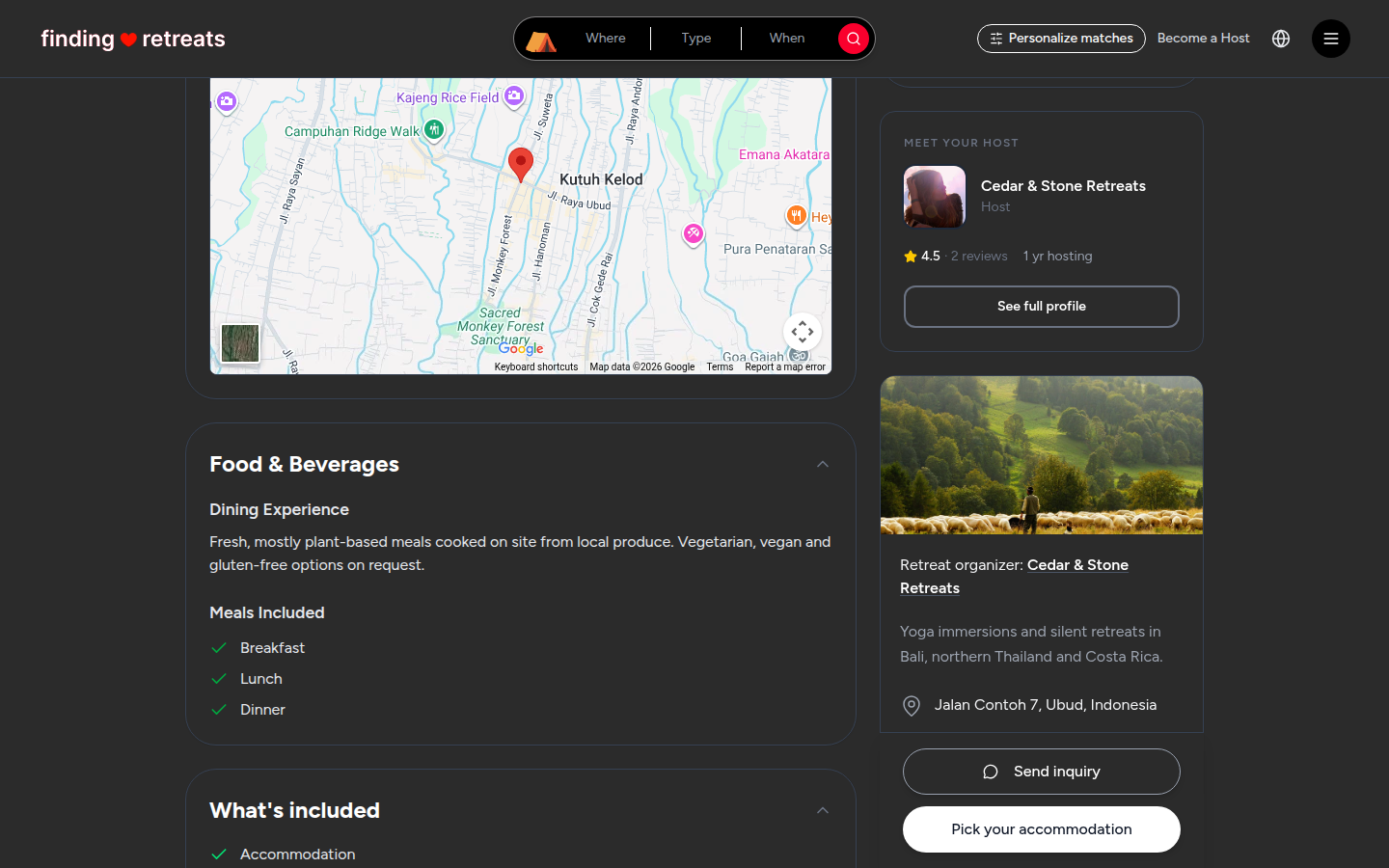Click Pick your accommodation button
The image size is (1389, 868).
[1042, 829]
